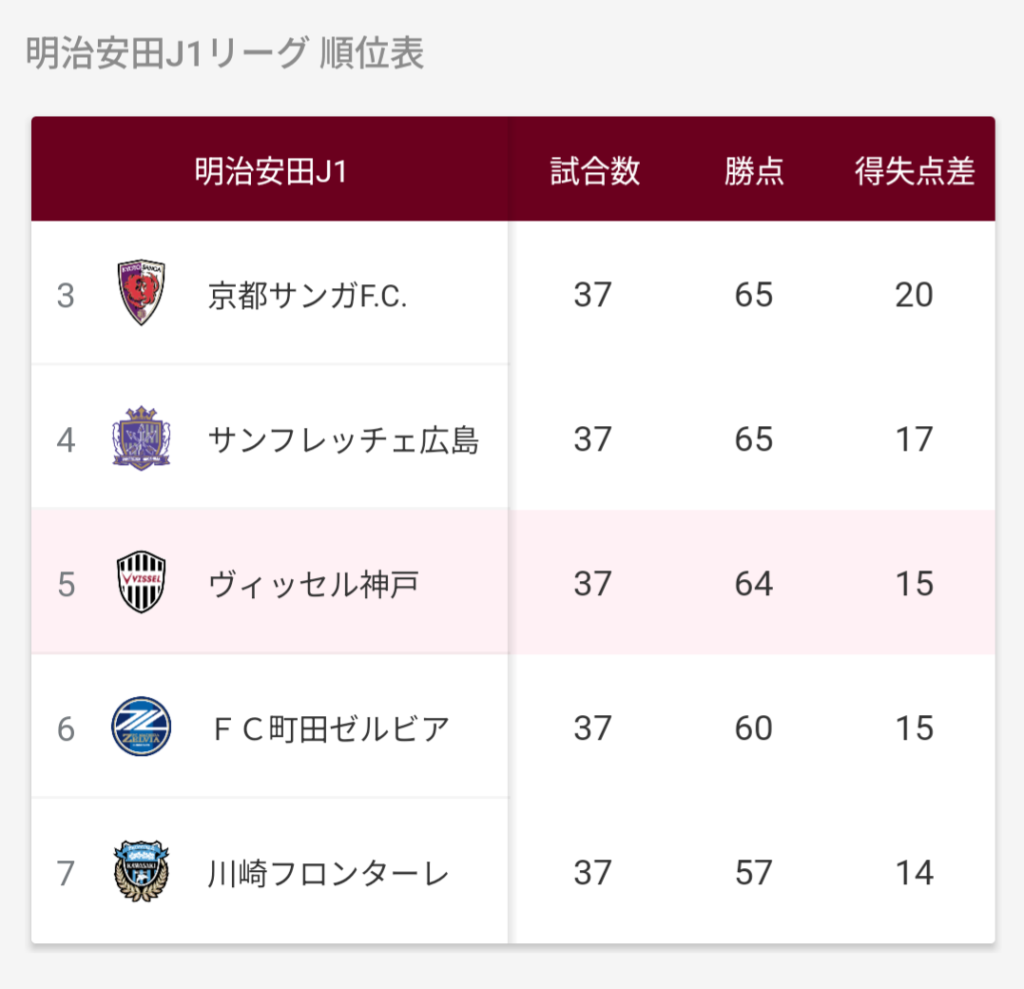Viewport: 1024px width, 989px height.
Task: Click the Vissel Kobe crest icon
Action: click(x=141, y=582)
